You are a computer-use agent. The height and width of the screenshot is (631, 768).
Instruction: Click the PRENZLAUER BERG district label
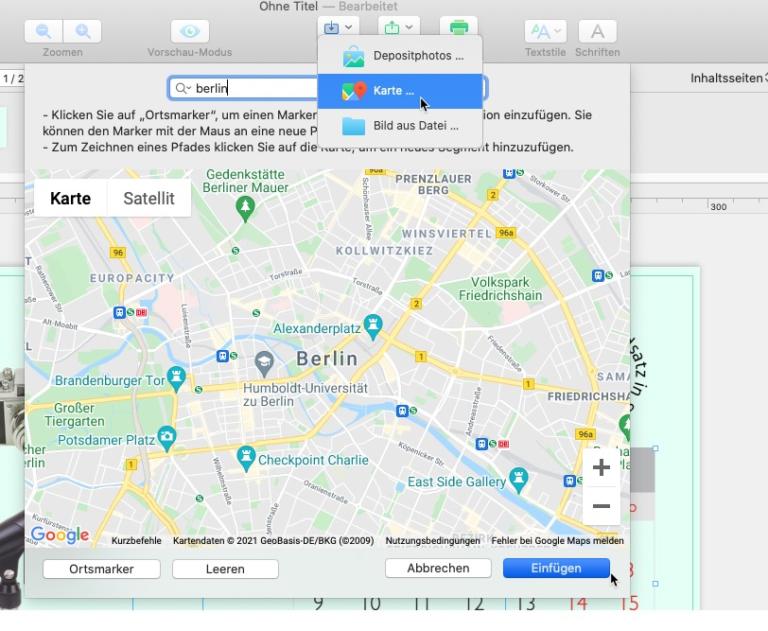[x=433, y=184]
